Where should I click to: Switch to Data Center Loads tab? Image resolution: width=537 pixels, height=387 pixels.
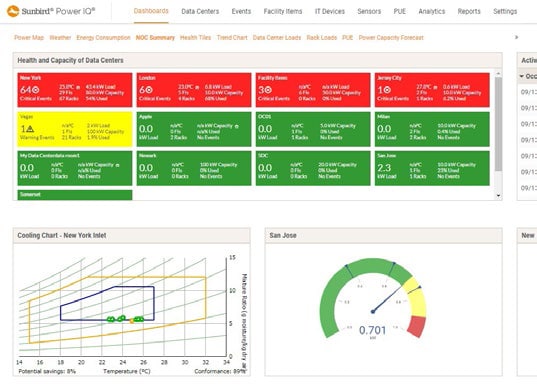pyautogui.click(x=277, y=38)
